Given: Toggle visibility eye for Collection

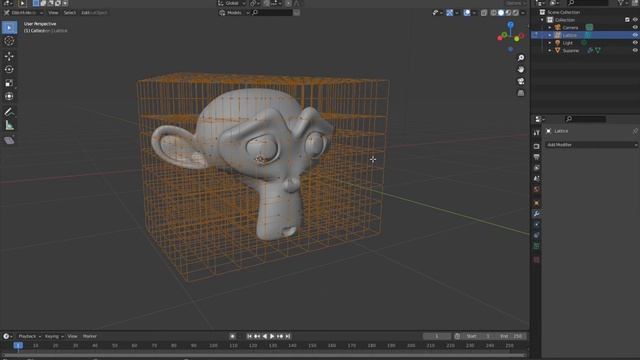Looking at the screenshot, I should click(635, 20).
